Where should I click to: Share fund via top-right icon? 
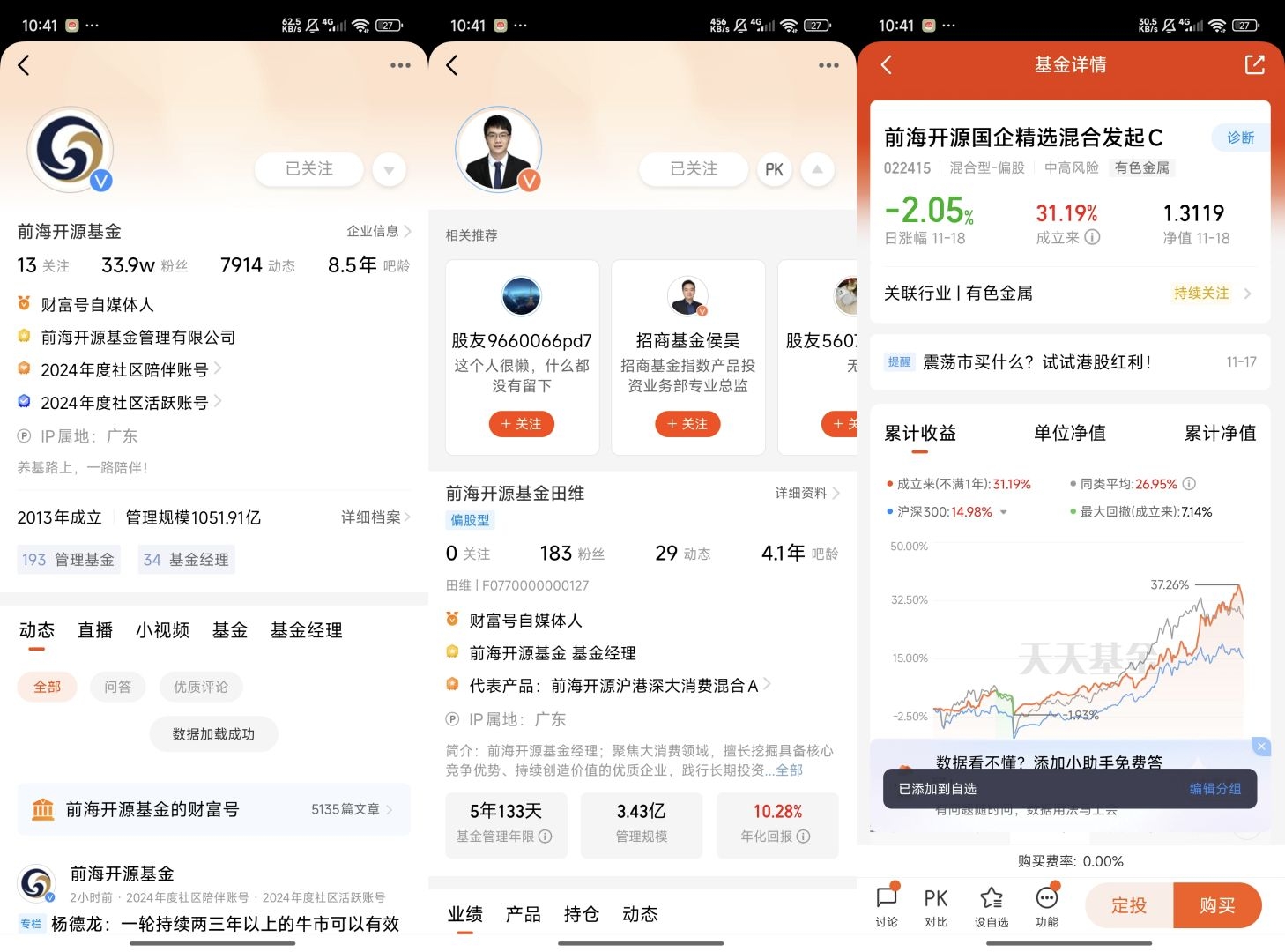(1254, 64)
